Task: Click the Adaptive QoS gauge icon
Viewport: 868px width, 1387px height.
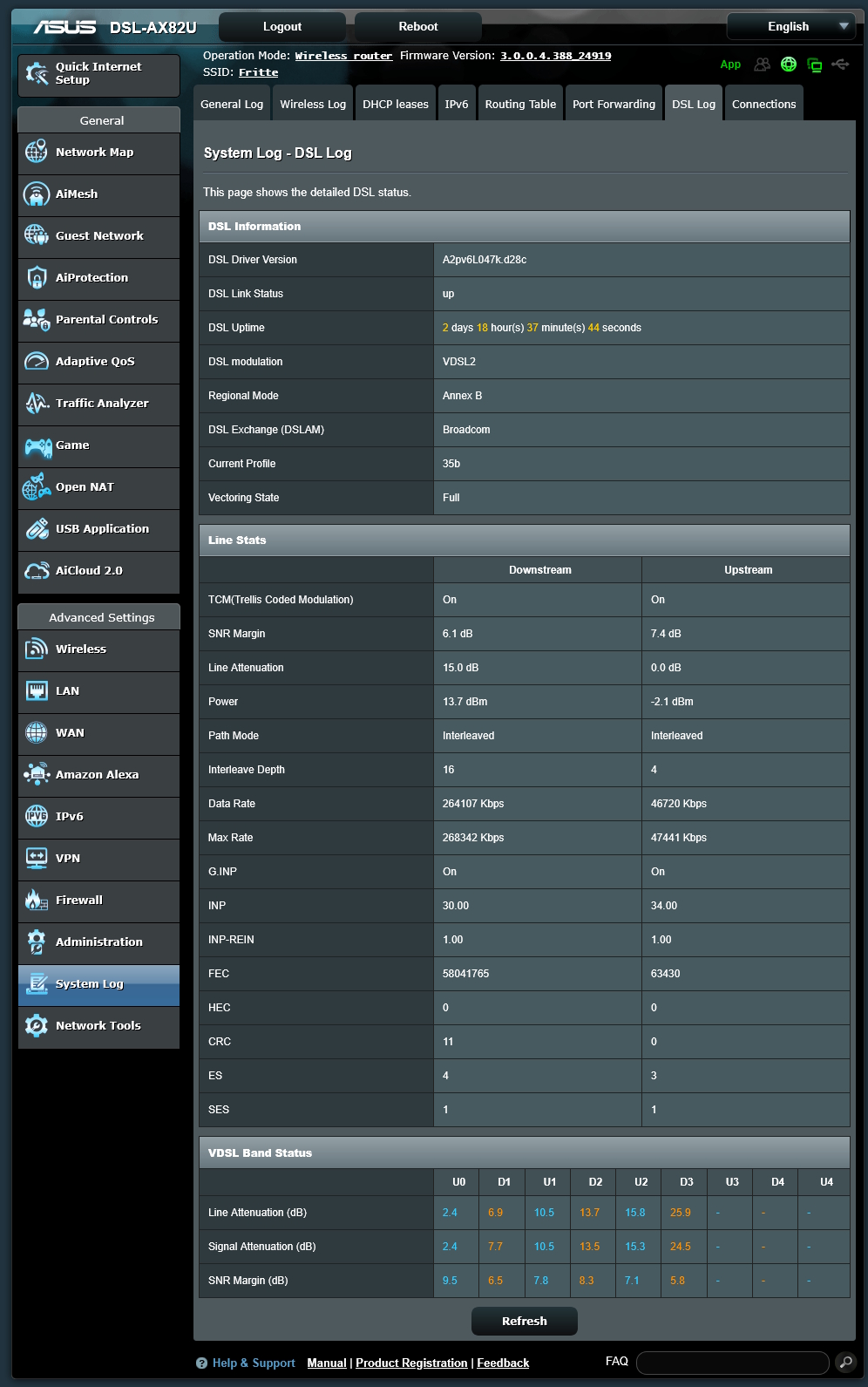Action: 37,361
